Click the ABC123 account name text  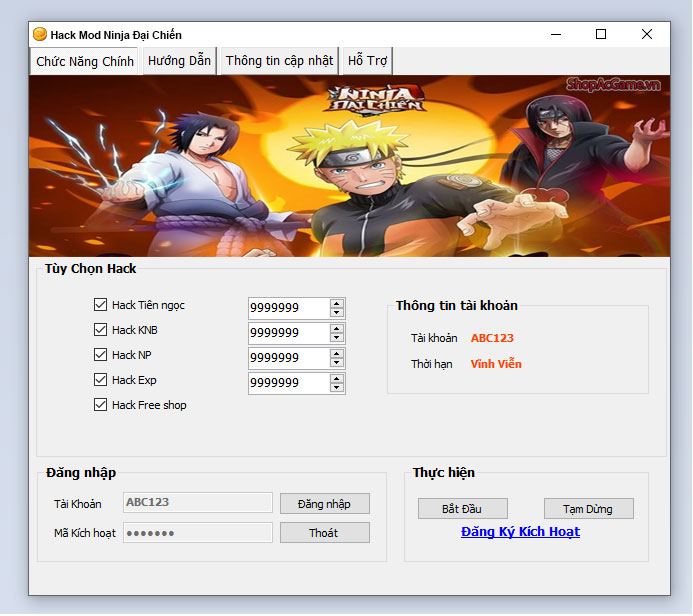492,338
